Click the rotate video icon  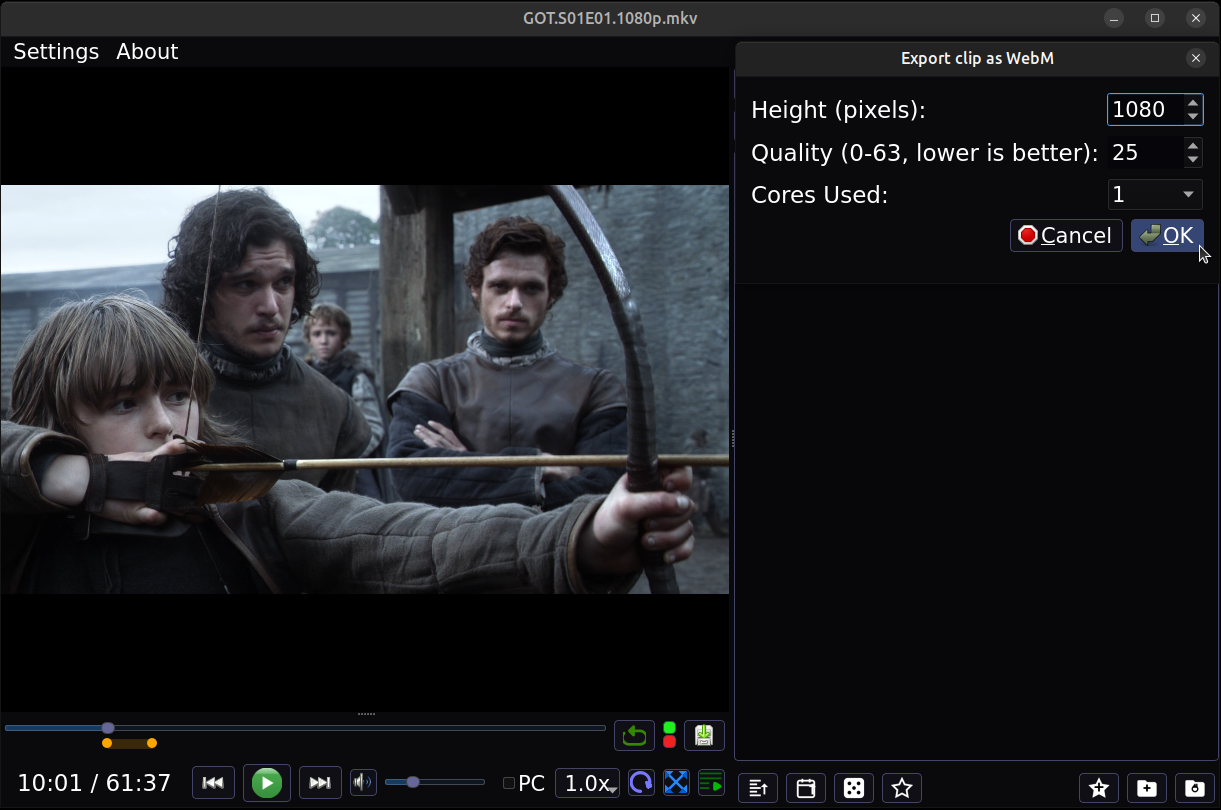(641, 783)
